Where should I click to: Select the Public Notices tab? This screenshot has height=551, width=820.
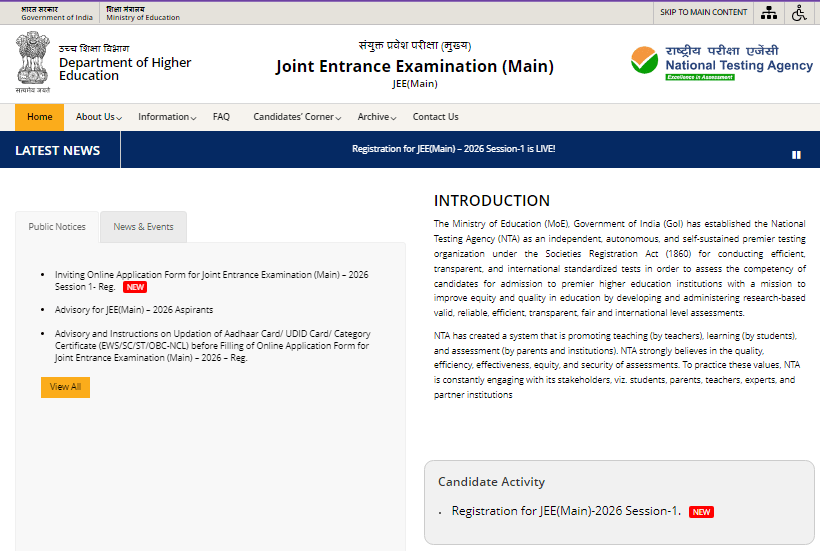57,227
